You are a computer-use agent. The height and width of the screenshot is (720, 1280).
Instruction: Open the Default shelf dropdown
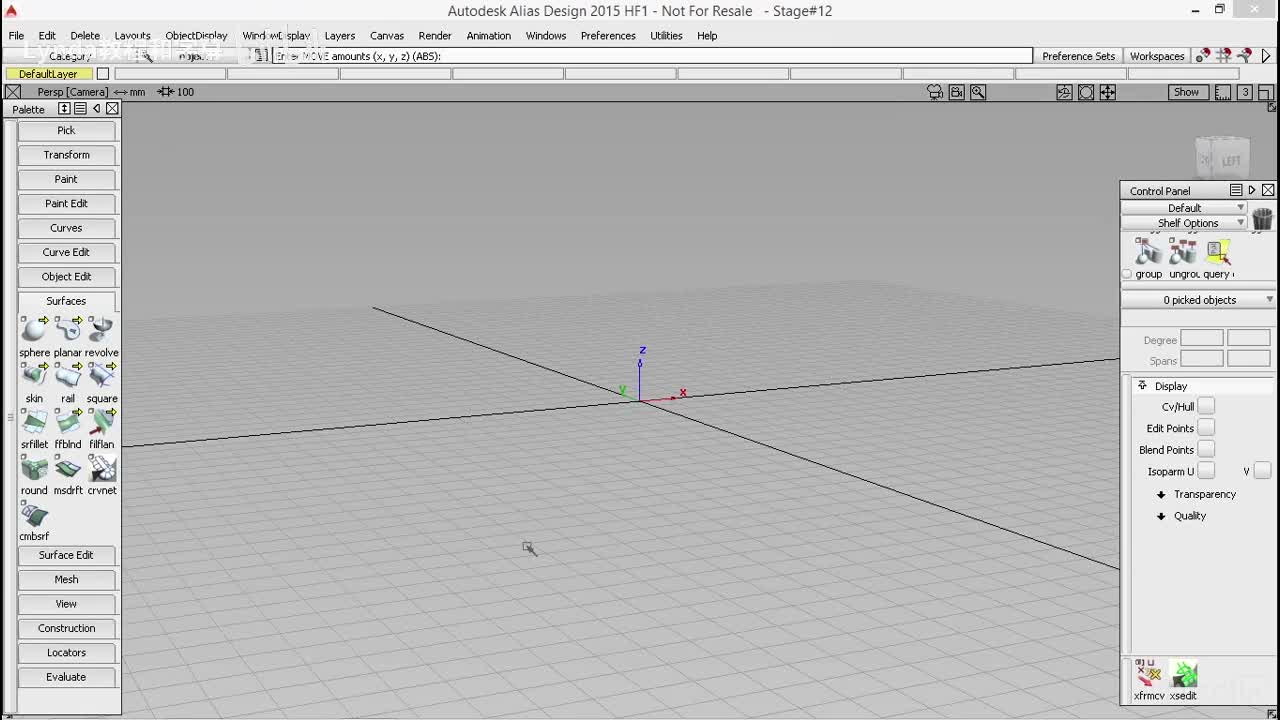pos(1185,208)
